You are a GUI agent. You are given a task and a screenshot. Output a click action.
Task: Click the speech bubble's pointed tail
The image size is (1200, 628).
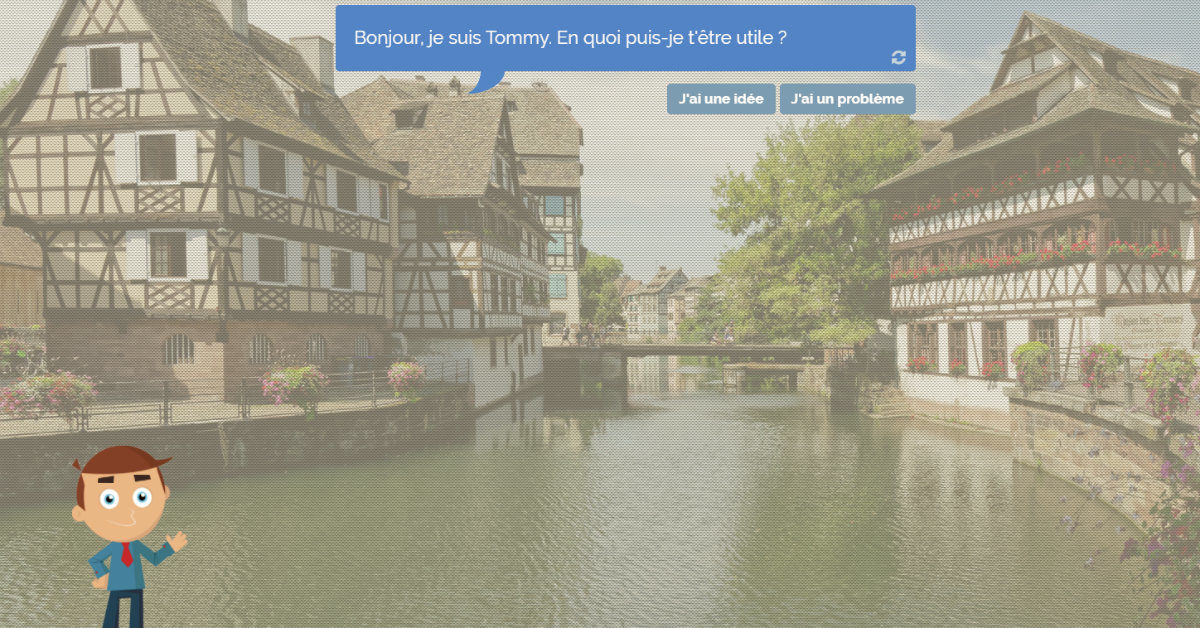tap(485, 81)
